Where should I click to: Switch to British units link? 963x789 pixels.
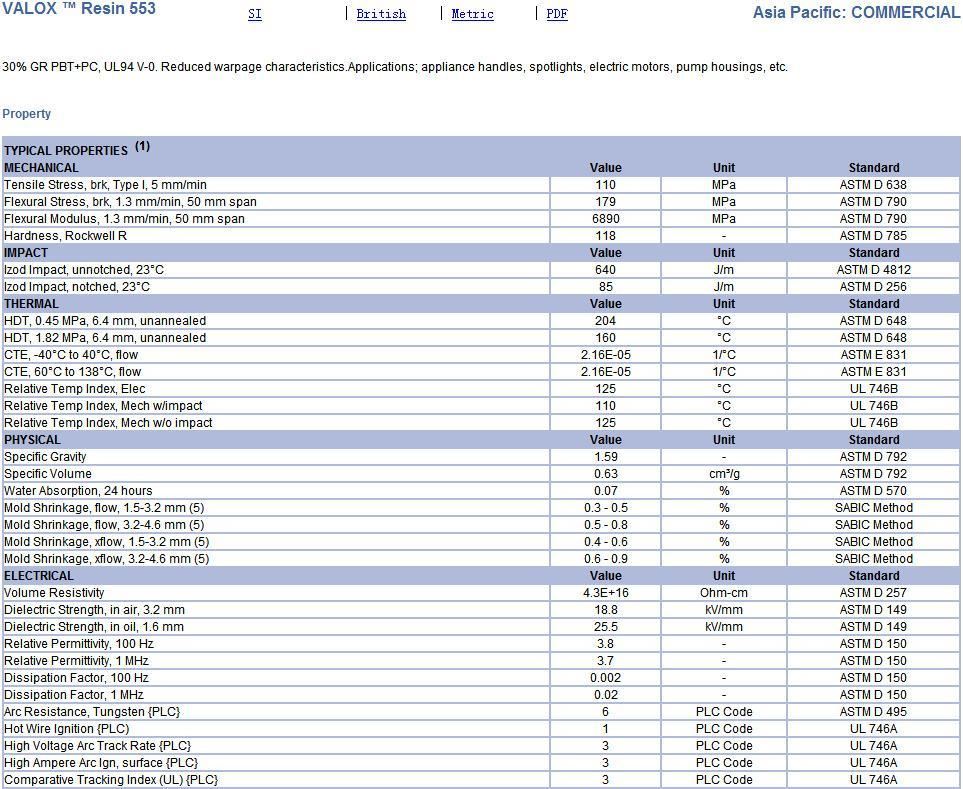click(381, 14)
